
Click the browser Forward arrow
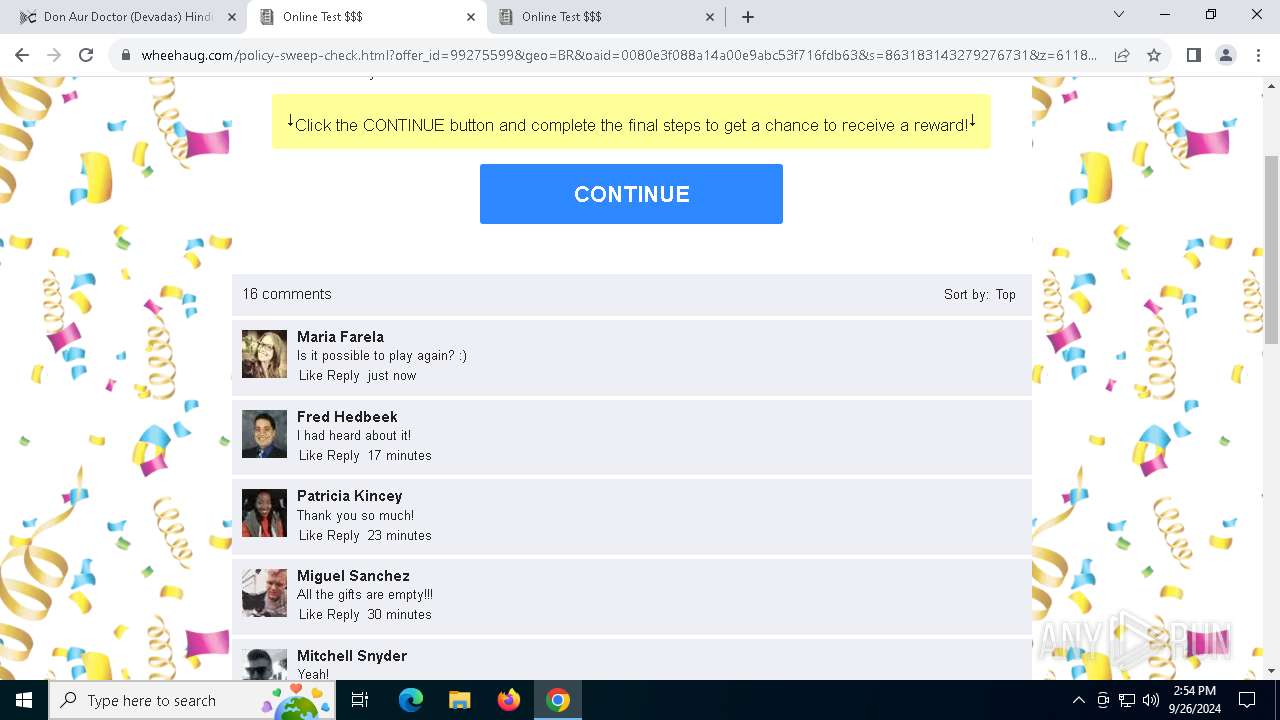(54, 55)
